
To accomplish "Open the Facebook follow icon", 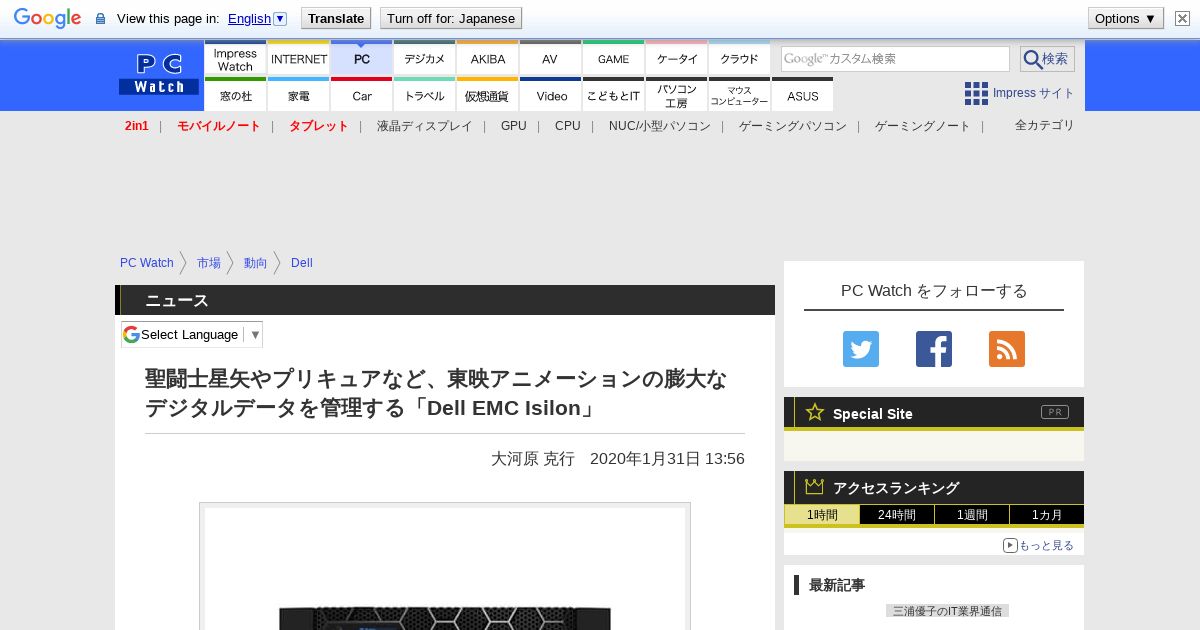I will click(934, 349).
